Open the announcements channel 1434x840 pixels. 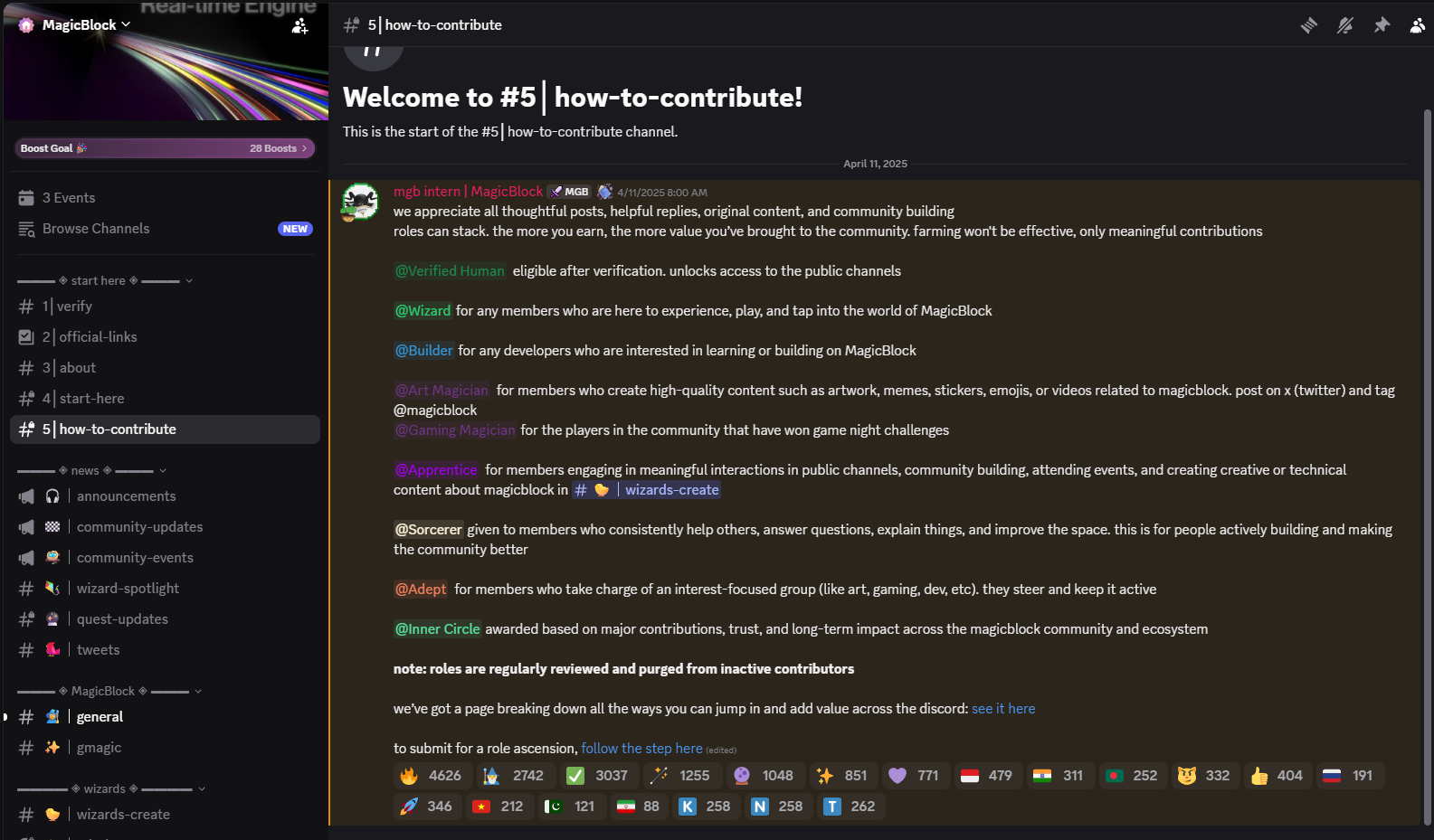point(126,496)
